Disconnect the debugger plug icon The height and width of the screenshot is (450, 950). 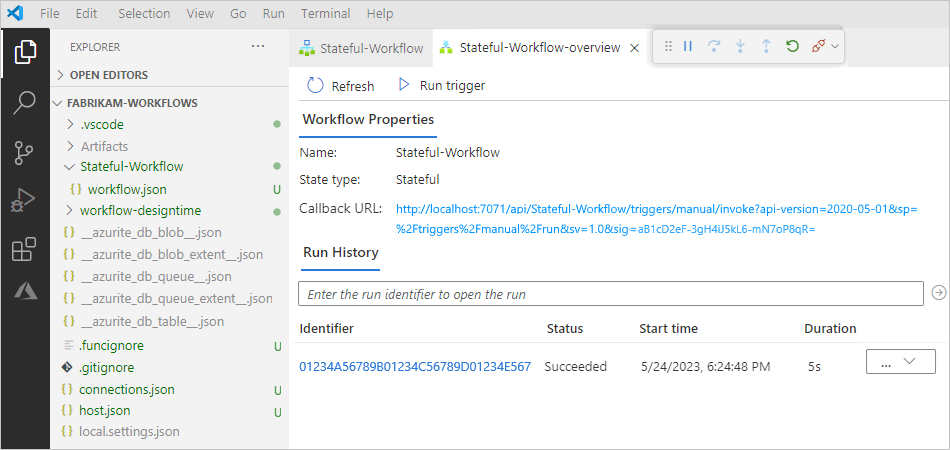coord(818,46)
